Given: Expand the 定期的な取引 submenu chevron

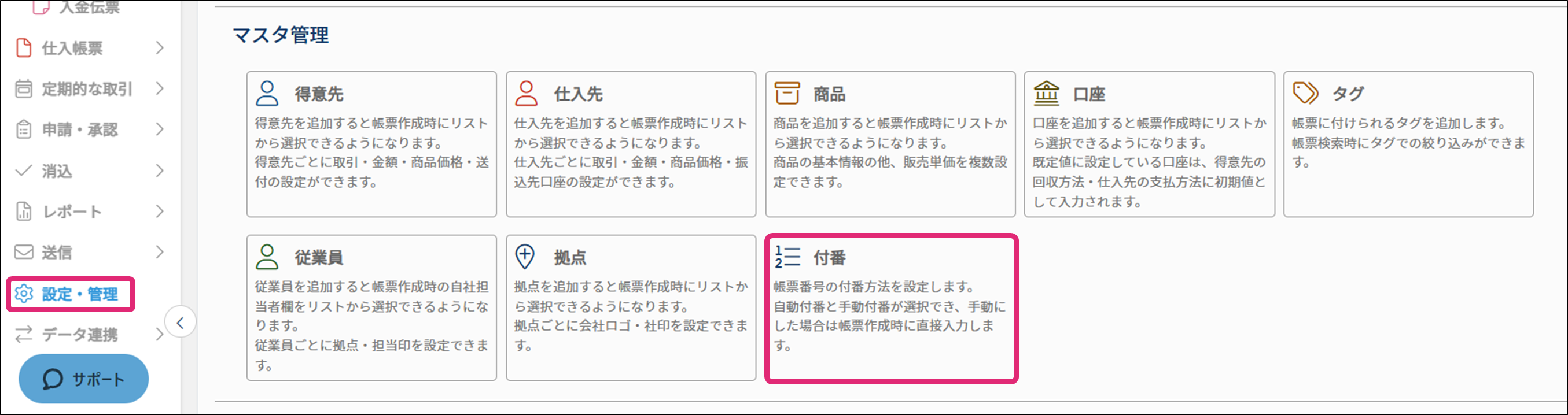Looking at the screenshot, I should point(160,89).
